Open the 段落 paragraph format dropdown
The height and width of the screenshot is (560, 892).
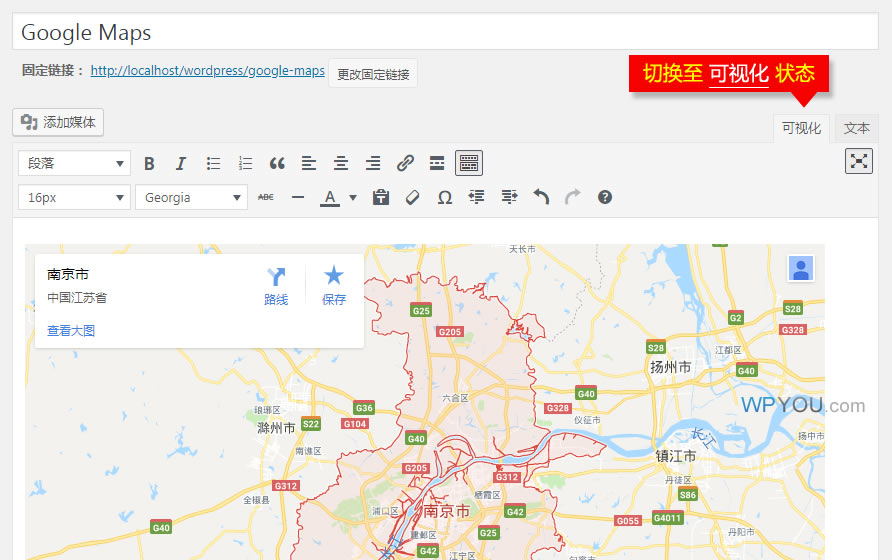[75, 163]
